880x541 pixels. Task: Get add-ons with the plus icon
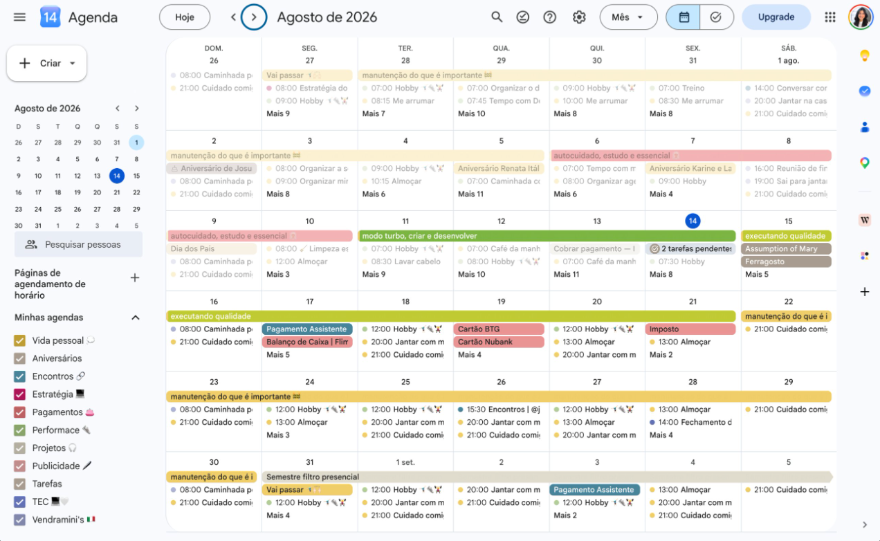point(865,292)
